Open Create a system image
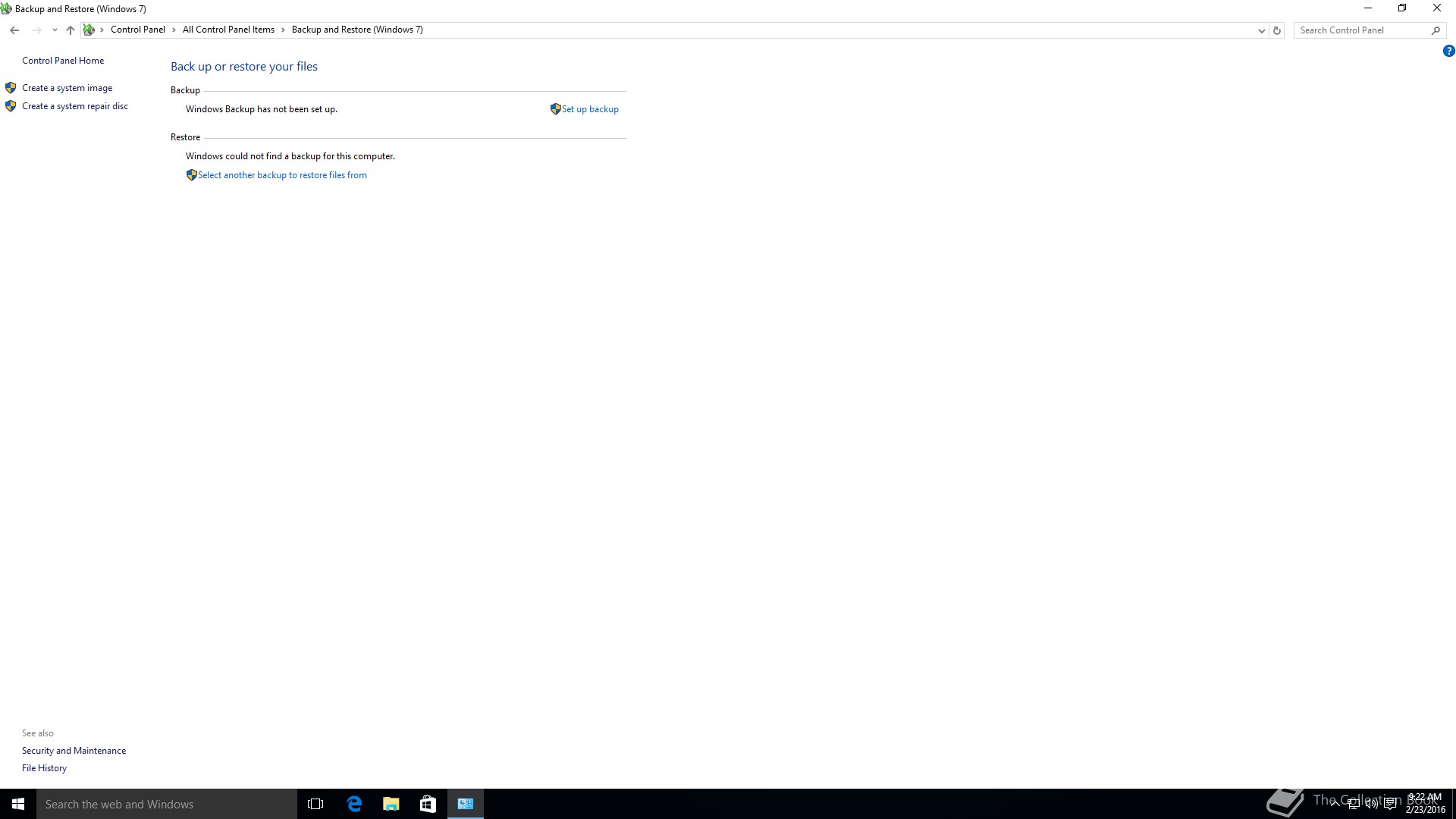Image resolution: width=1456 pixels, height=819 pixels. coord(67,88)
